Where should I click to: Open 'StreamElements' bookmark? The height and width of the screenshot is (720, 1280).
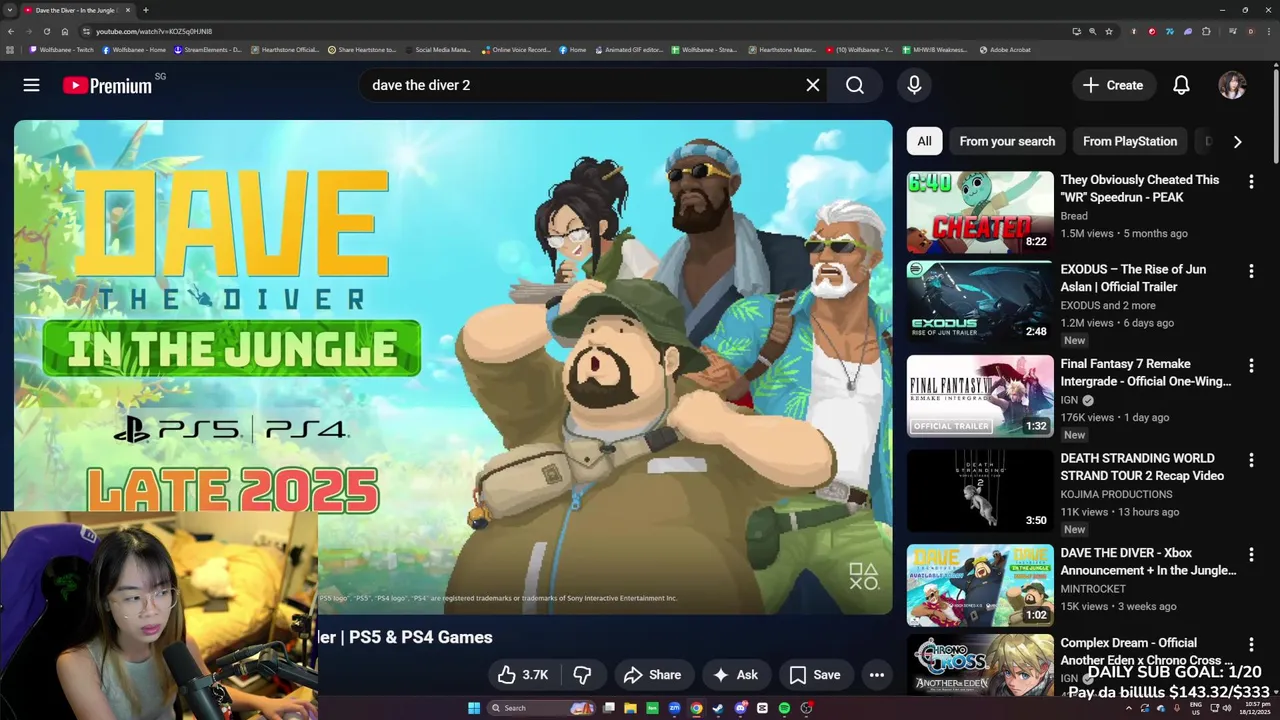coord(208,49)
